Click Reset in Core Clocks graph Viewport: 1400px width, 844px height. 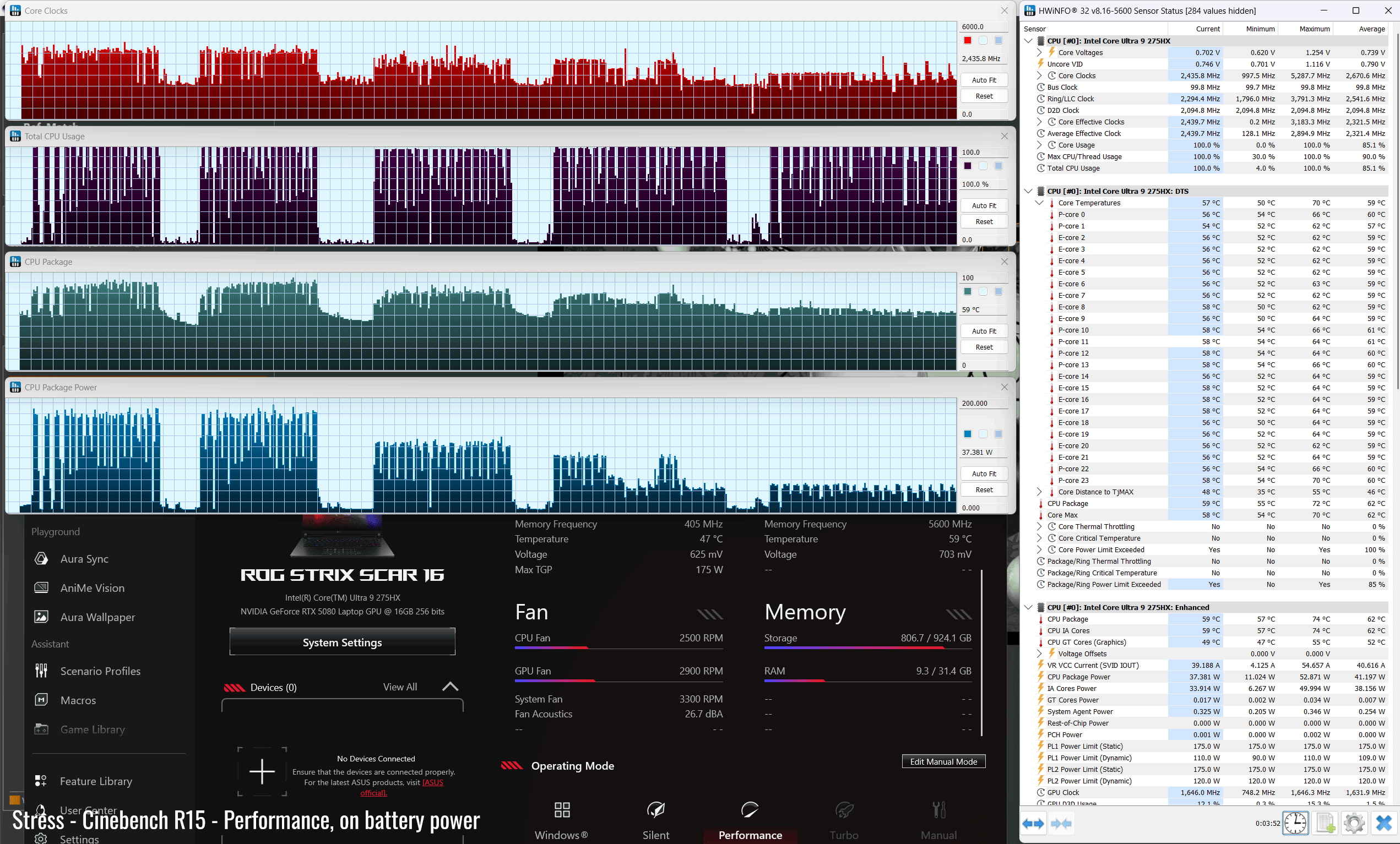(x=984, y=96)
